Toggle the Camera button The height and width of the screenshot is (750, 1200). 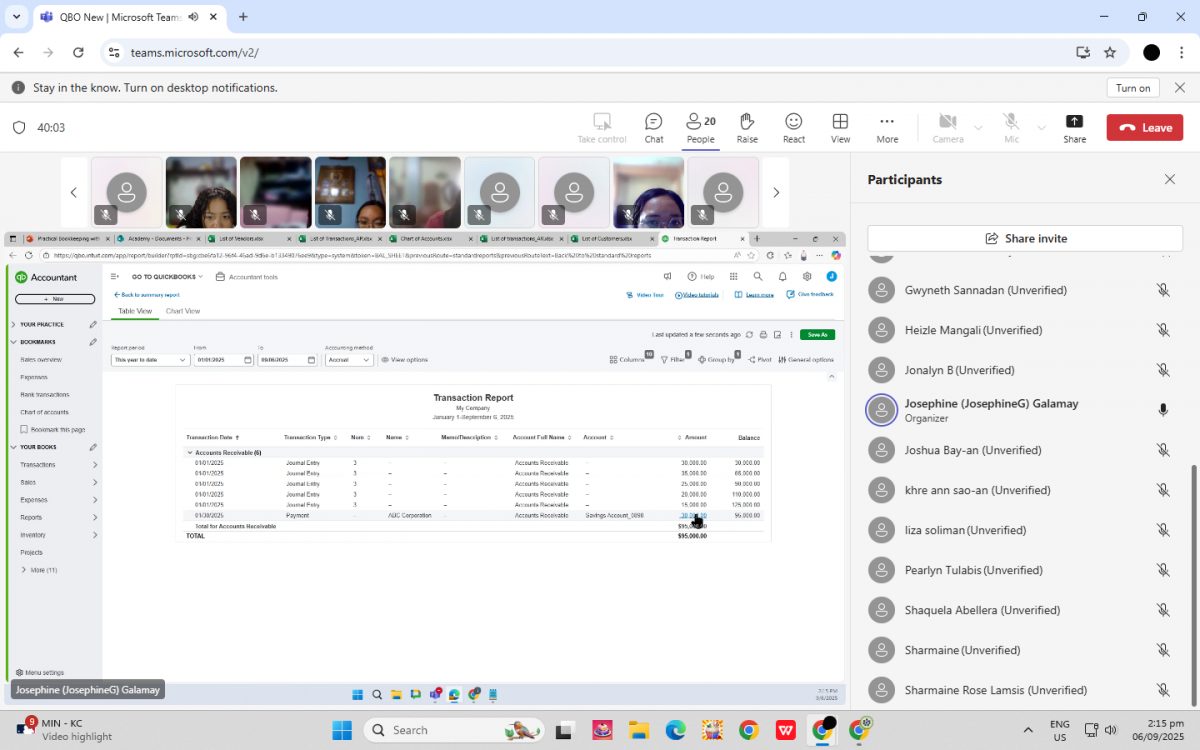click(947, 127)
